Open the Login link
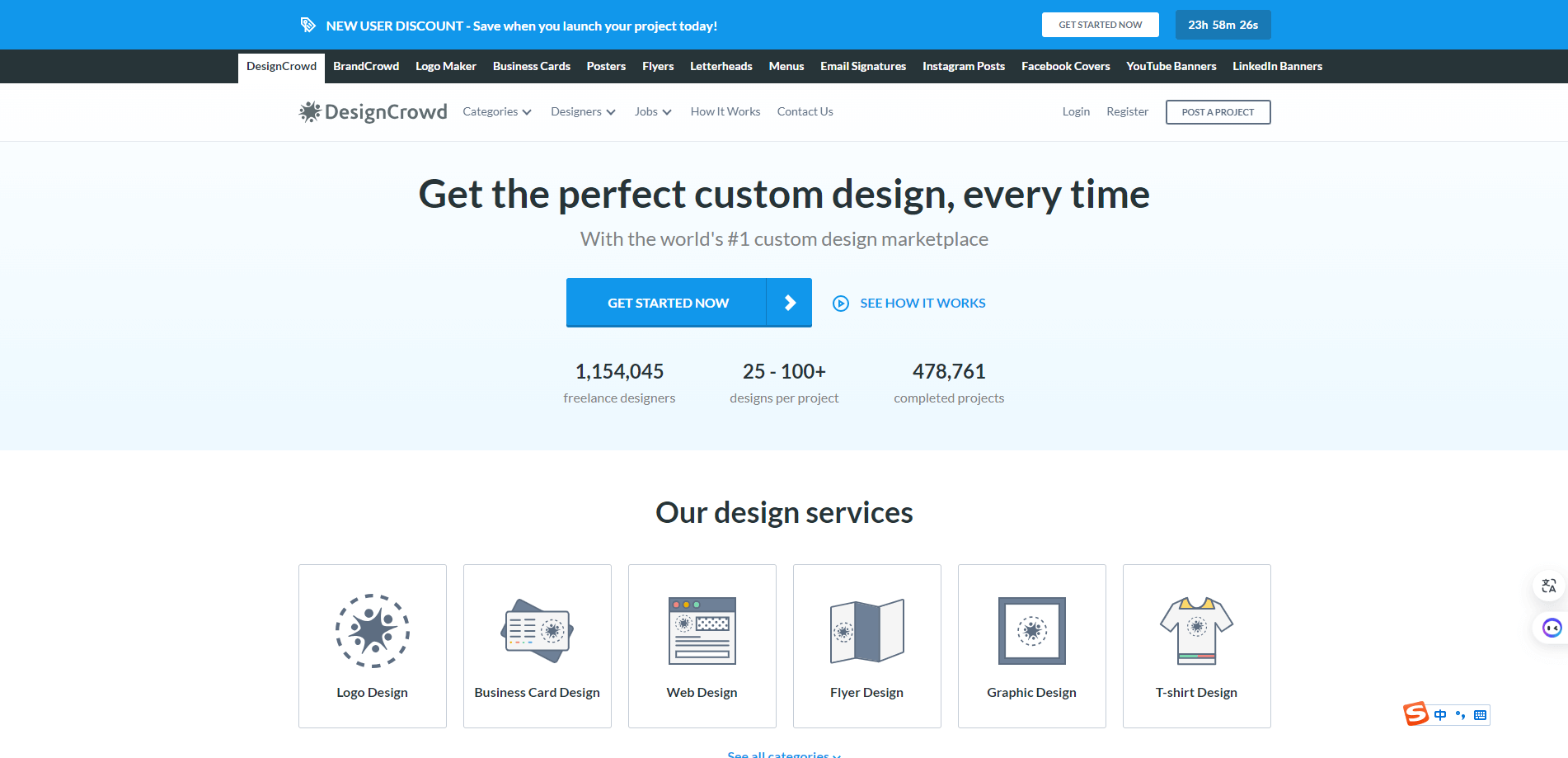The image size is (1568, 758). [1076, 112]
